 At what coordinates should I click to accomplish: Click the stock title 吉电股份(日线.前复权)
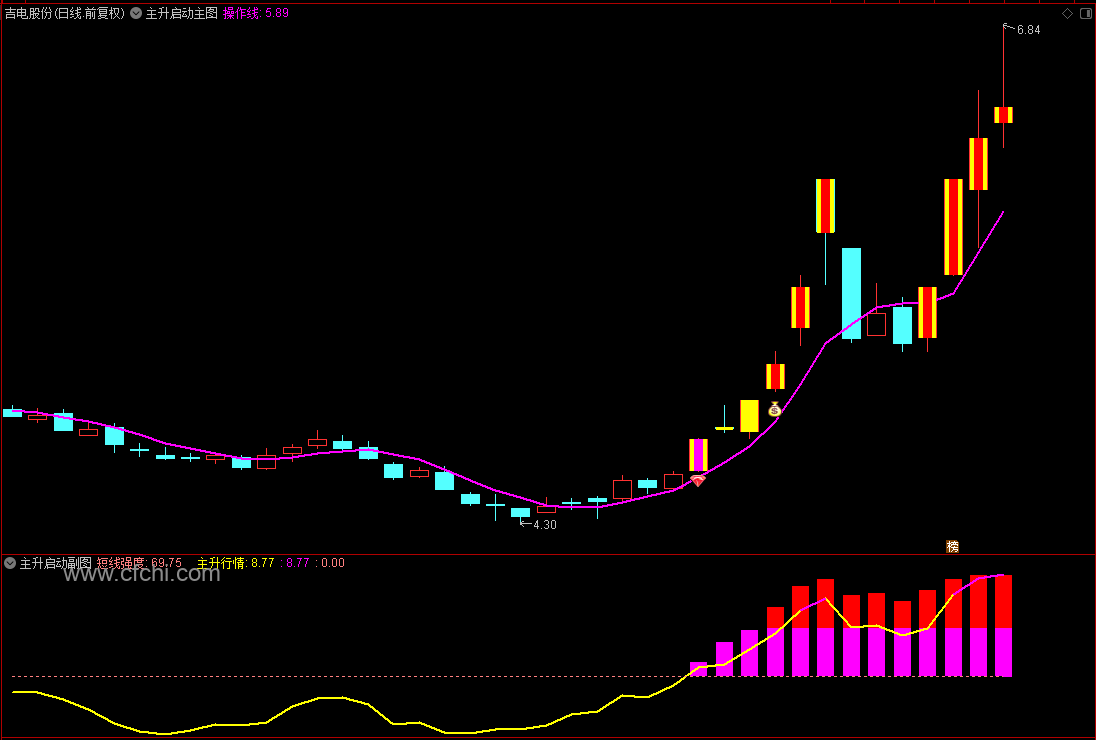tap(64, 13)
